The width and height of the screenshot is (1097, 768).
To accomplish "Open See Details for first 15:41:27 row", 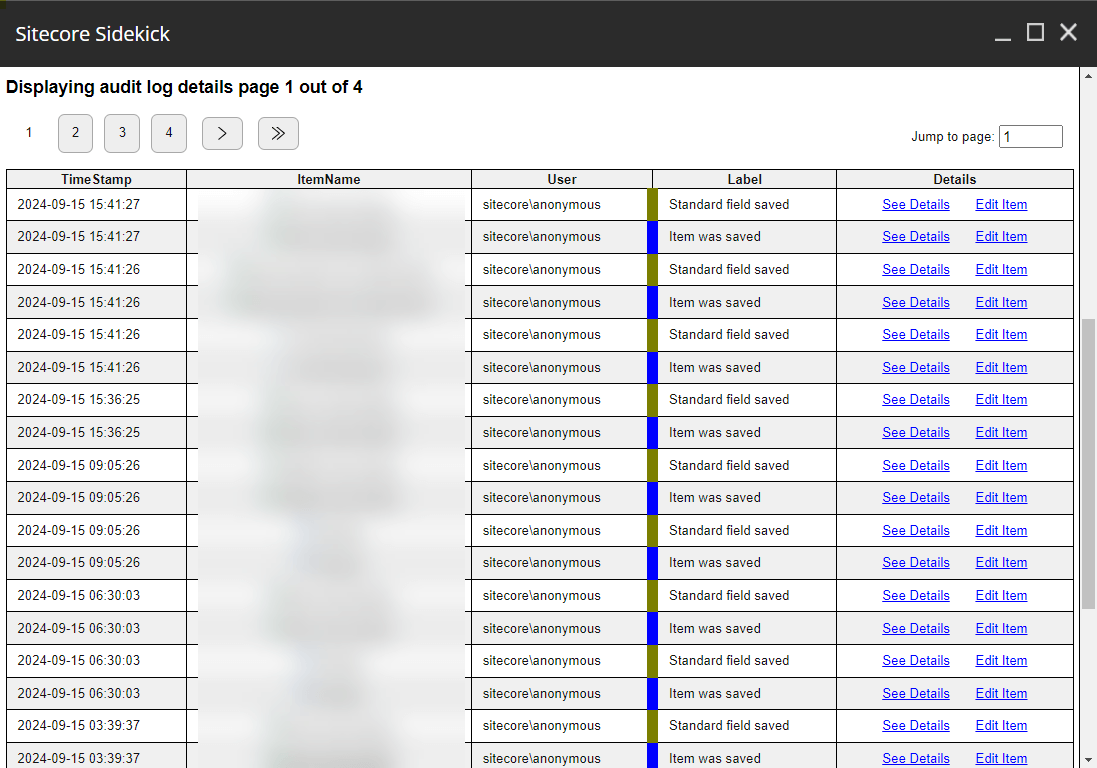I will (915, 205).
